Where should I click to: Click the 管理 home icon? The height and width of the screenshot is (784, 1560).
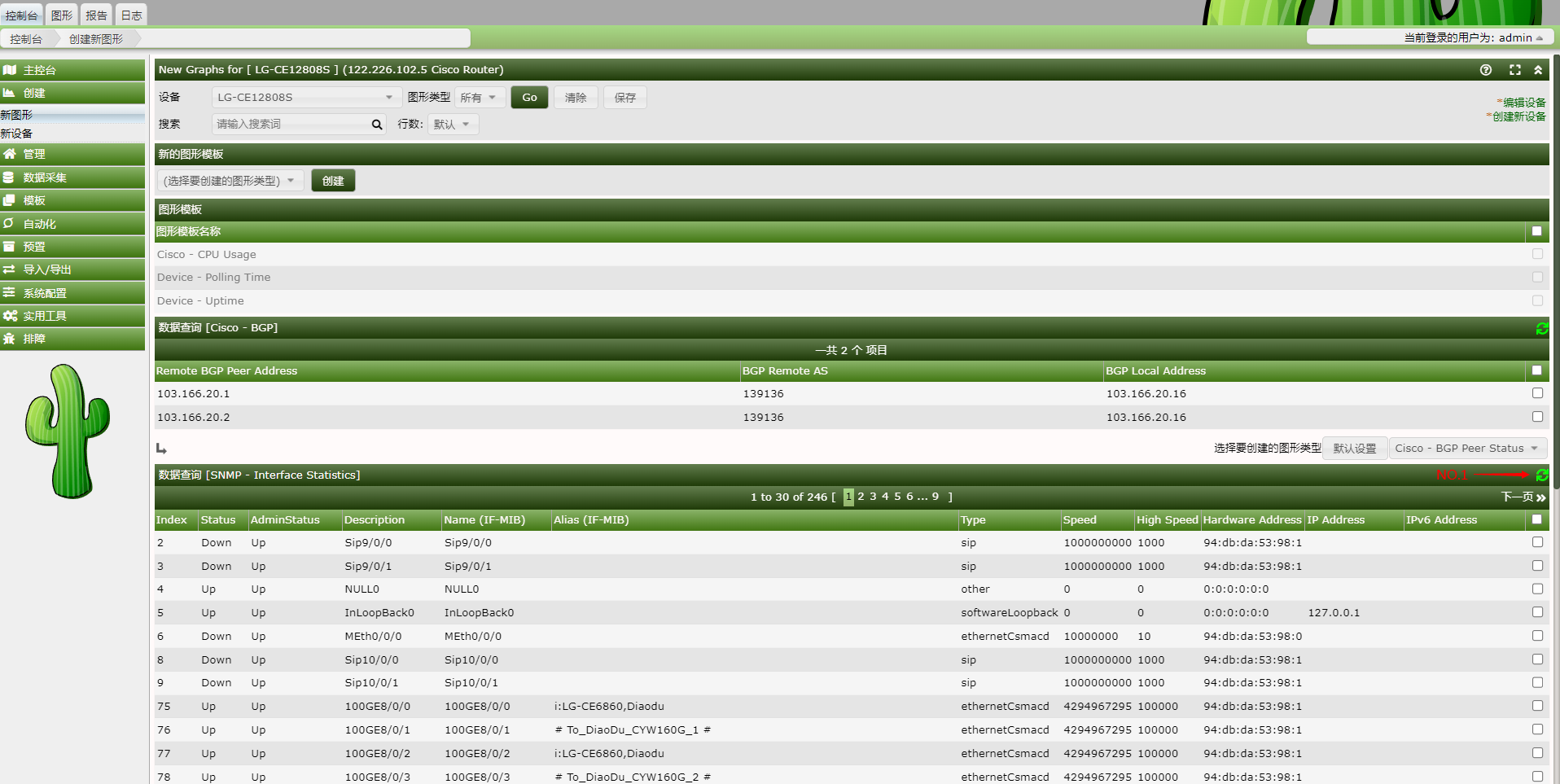(x=10, y=154)
